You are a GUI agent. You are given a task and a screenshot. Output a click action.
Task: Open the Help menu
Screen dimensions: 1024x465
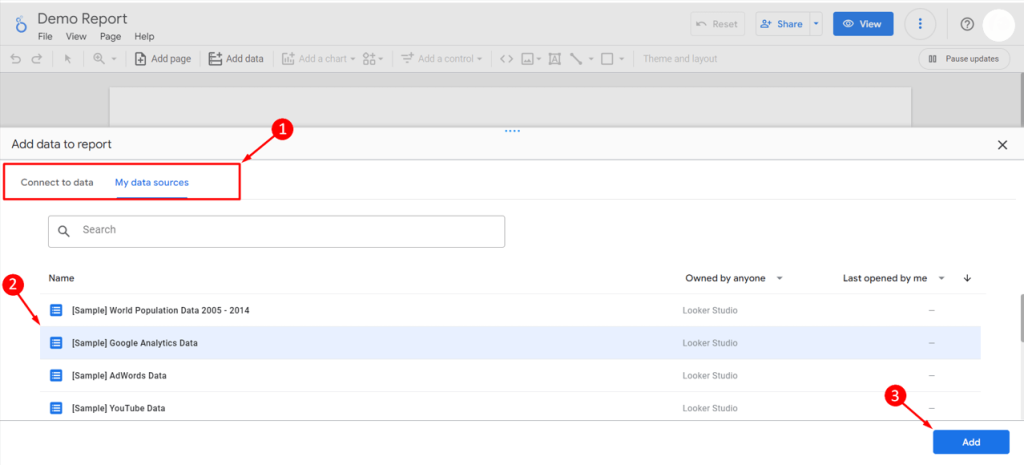[x=144, y=37]
